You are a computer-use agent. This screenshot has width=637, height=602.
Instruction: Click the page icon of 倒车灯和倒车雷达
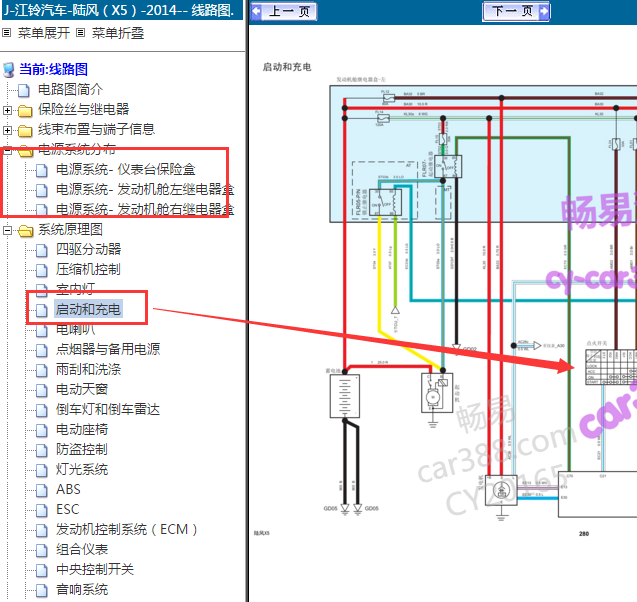(x=41, y=411)
